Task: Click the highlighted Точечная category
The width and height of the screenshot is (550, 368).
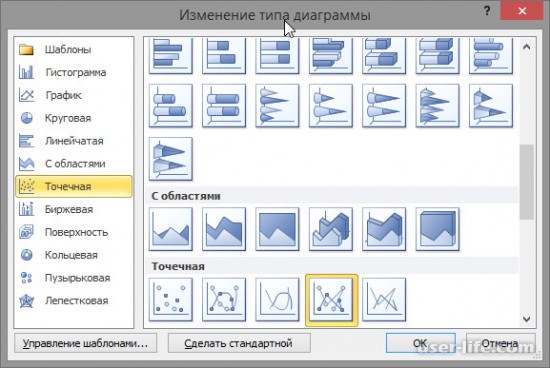Action: tap(74, 186)
